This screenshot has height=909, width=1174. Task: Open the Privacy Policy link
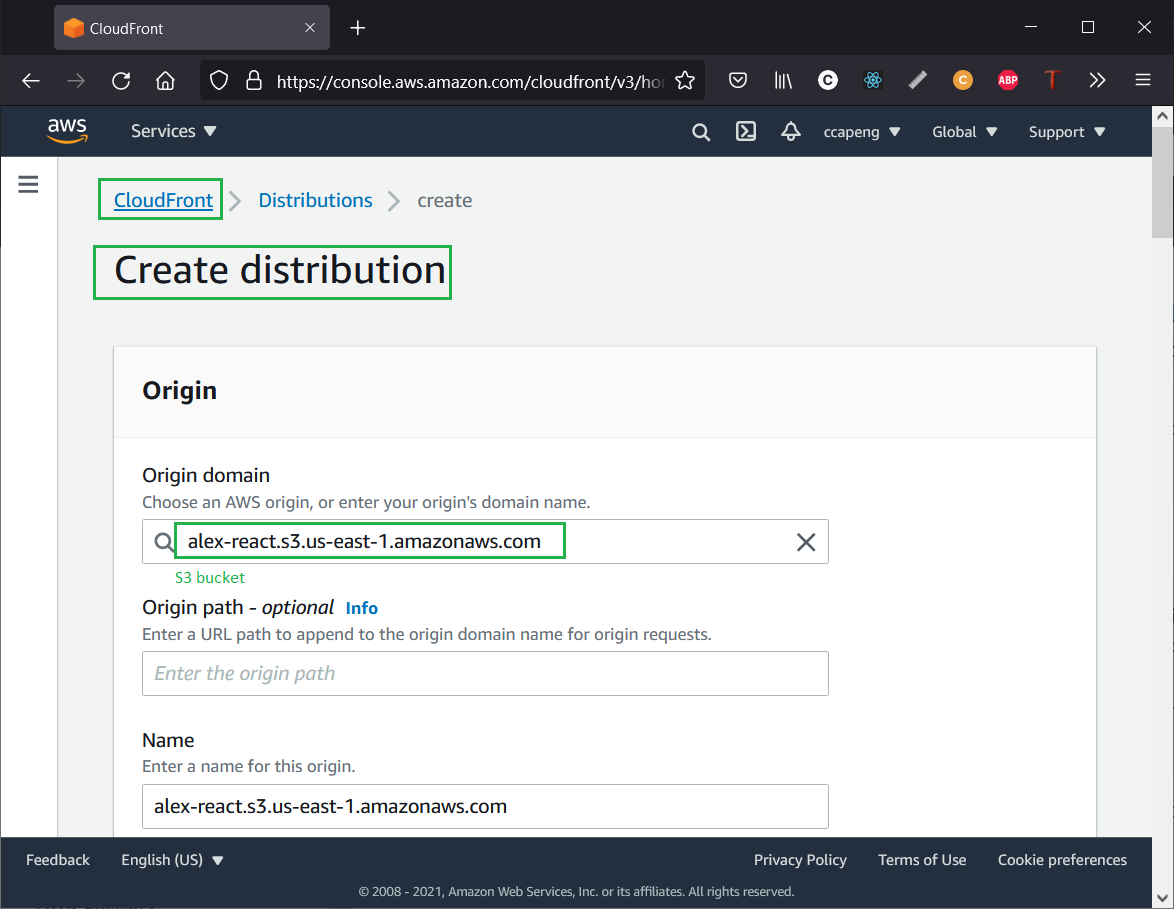(x=800, y=860)
